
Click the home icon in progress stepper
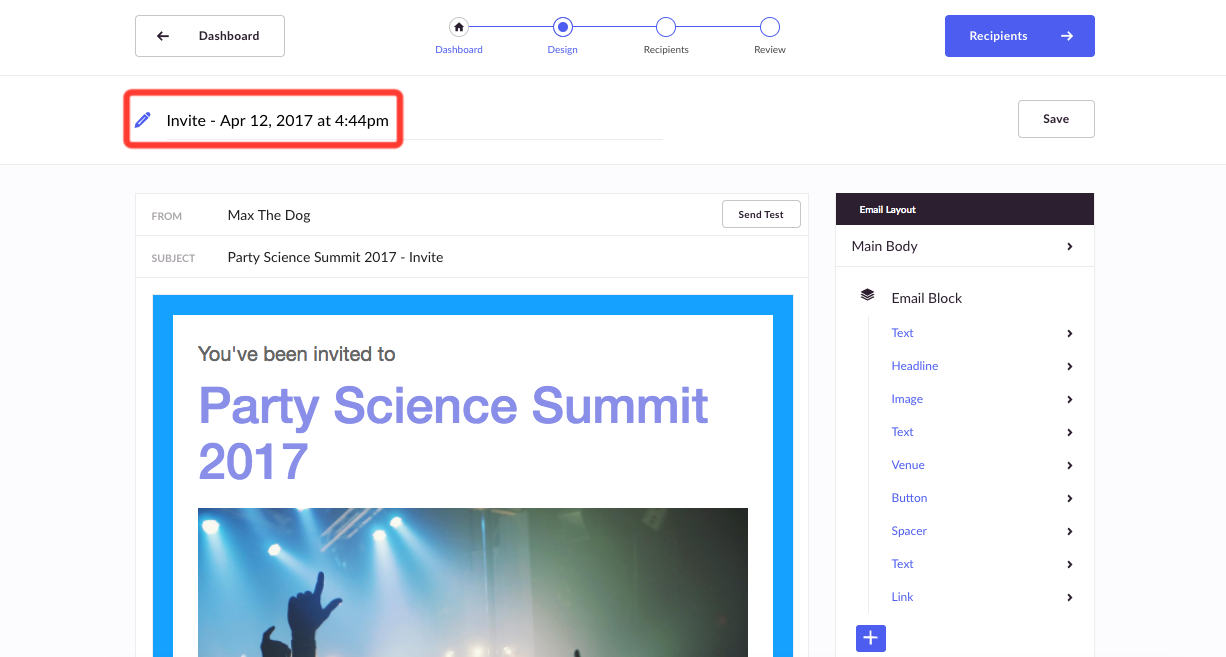pyautogui.click(x=459, y=27)
